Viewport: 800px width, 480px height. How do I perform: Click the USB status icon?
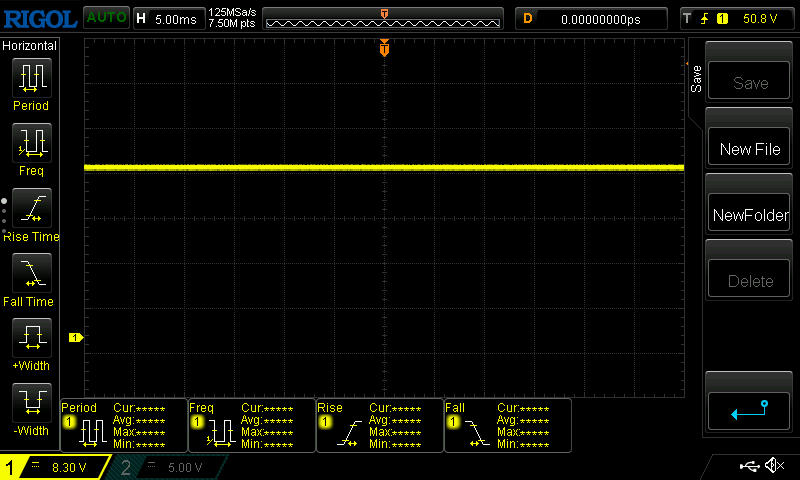point(748,466)
